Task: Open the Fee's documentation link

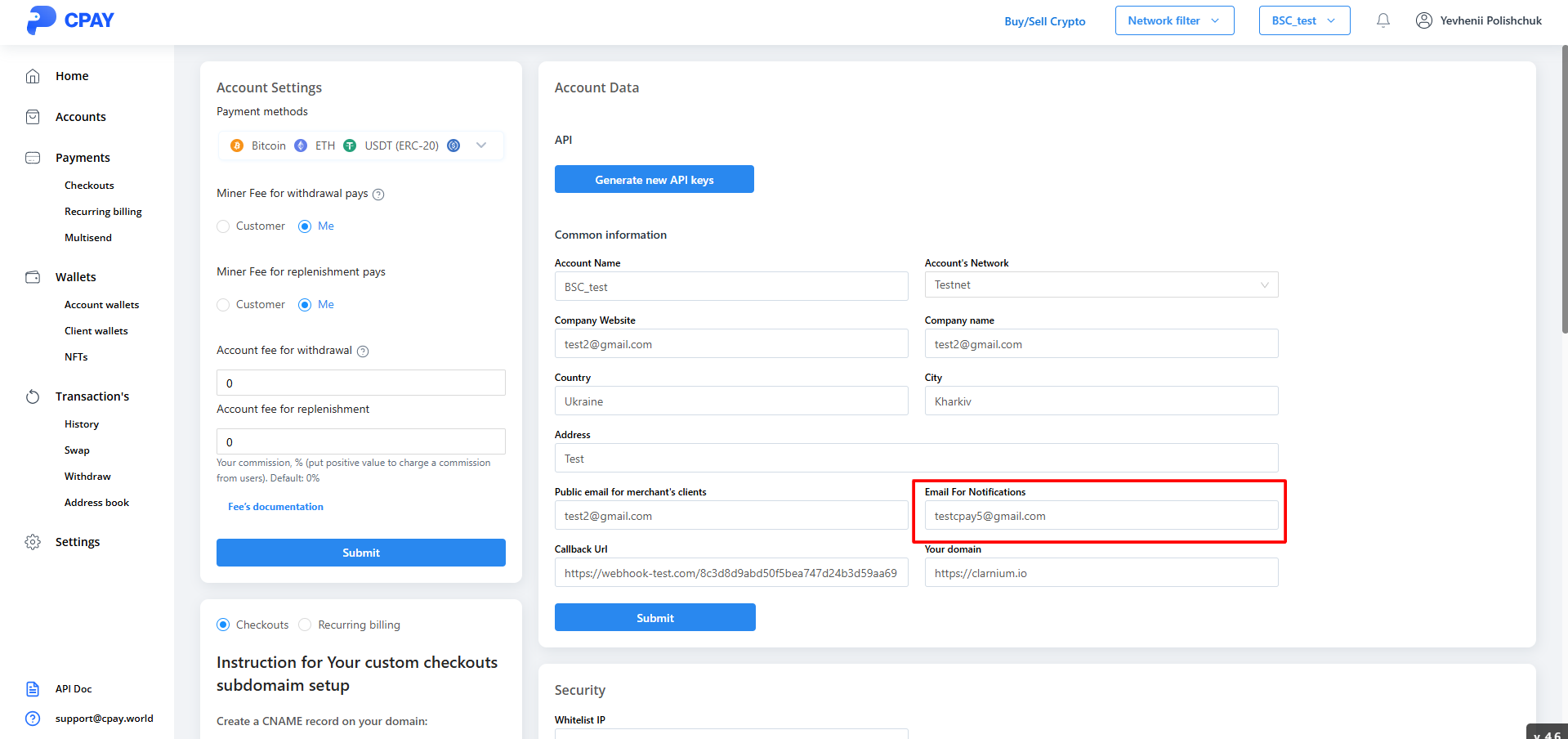Action: tap(275, 507)
